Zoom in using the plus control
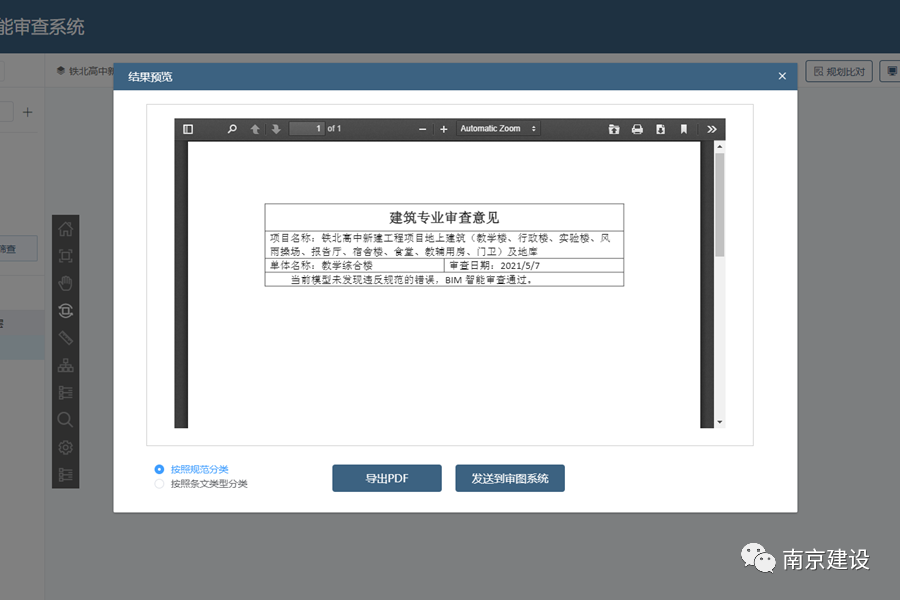Image resolution: width=900 pixels, height=600 pixels. [x=443, y=129]
